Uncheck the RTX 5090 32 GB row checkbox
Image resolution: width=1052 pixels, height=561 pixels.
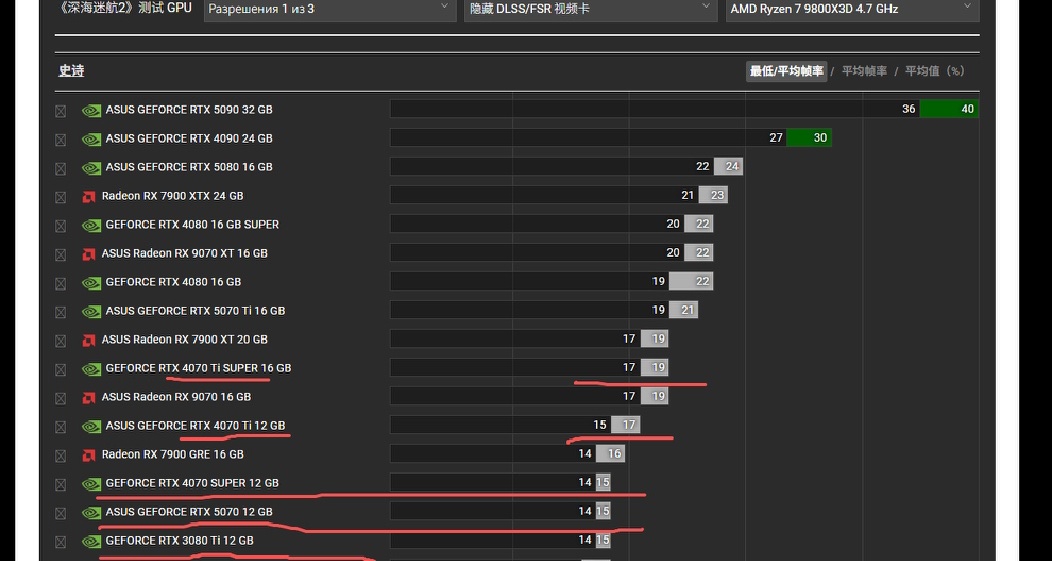click(60, 111)
